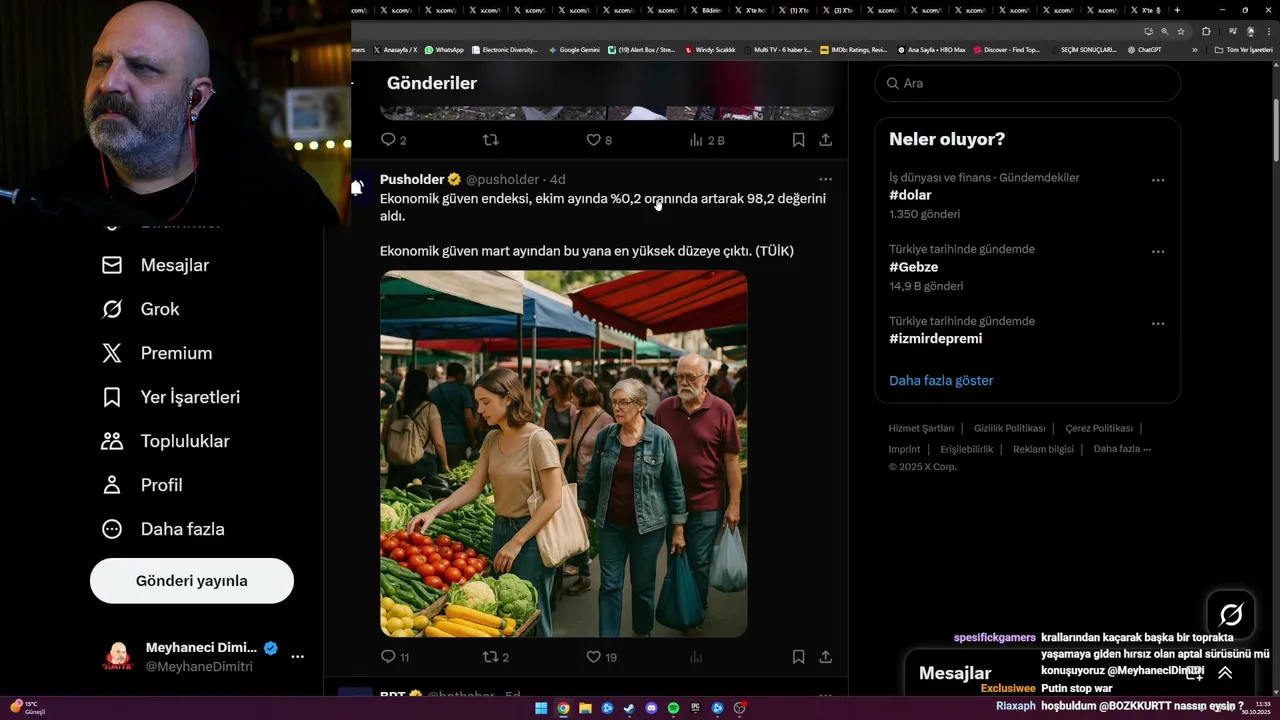Open the Google Gemini bookmark
Viewport: 1280px width, 720px height.
(573, 50)
